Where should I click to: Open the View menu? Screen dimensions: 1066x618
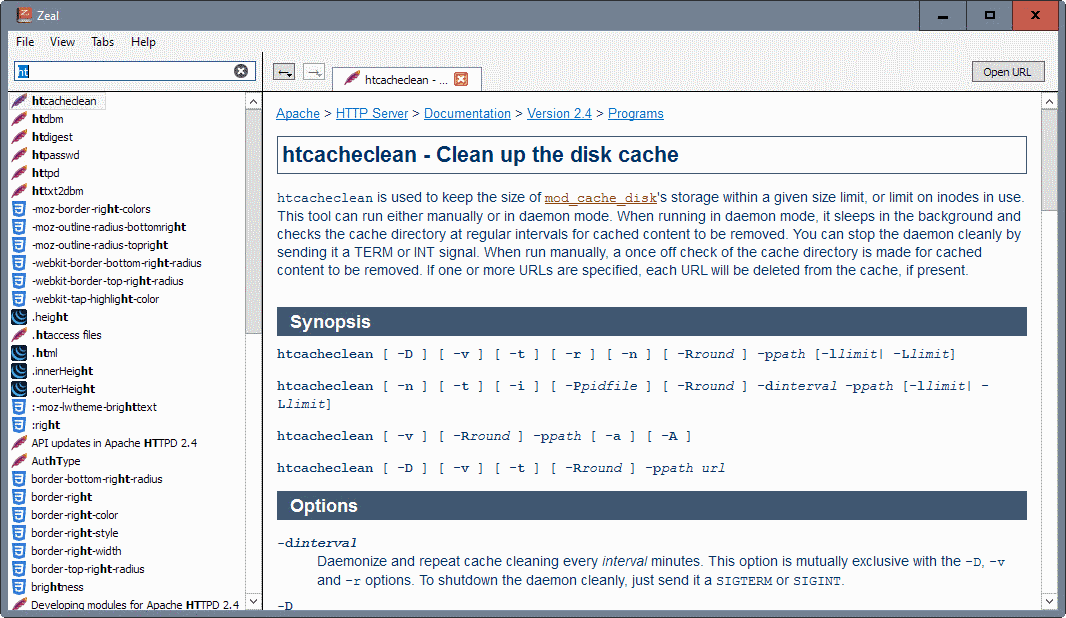[62, 42]
